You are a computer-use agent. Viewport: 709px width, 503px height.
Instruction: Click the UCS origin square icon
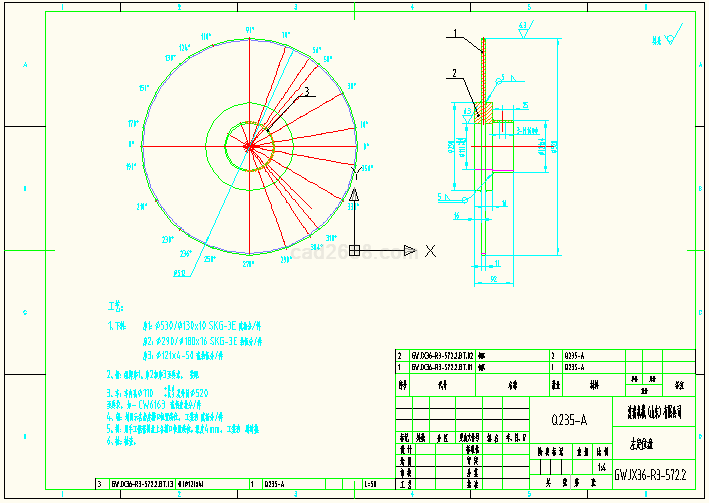353,250
